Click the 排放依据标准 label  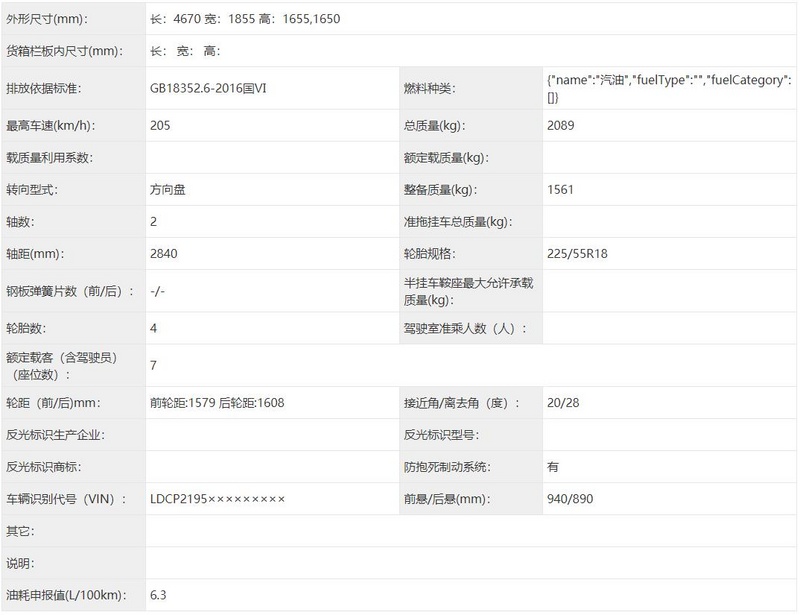43,88
